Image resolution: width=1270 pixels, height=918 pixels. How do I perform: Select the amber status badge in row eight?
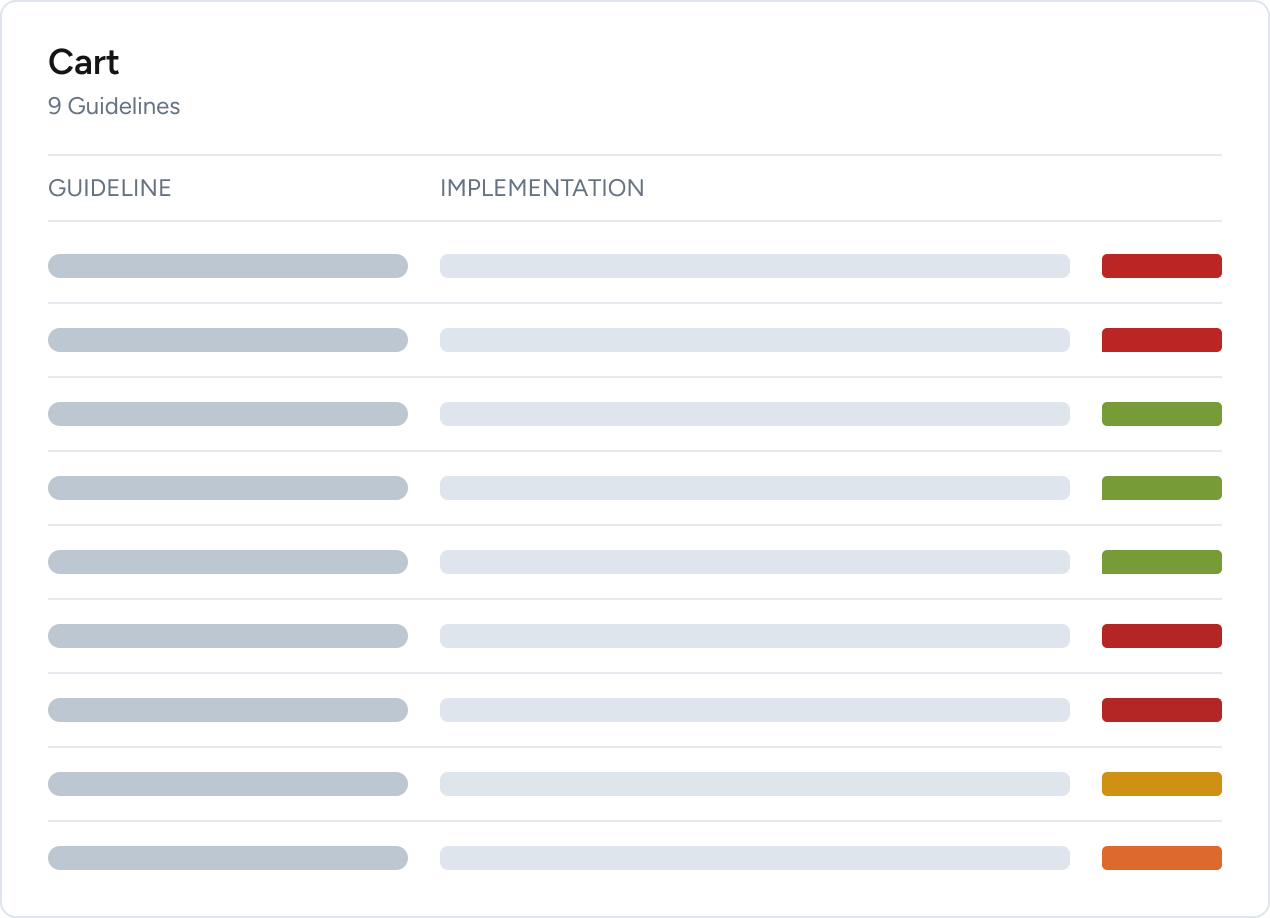(1162, 784)
